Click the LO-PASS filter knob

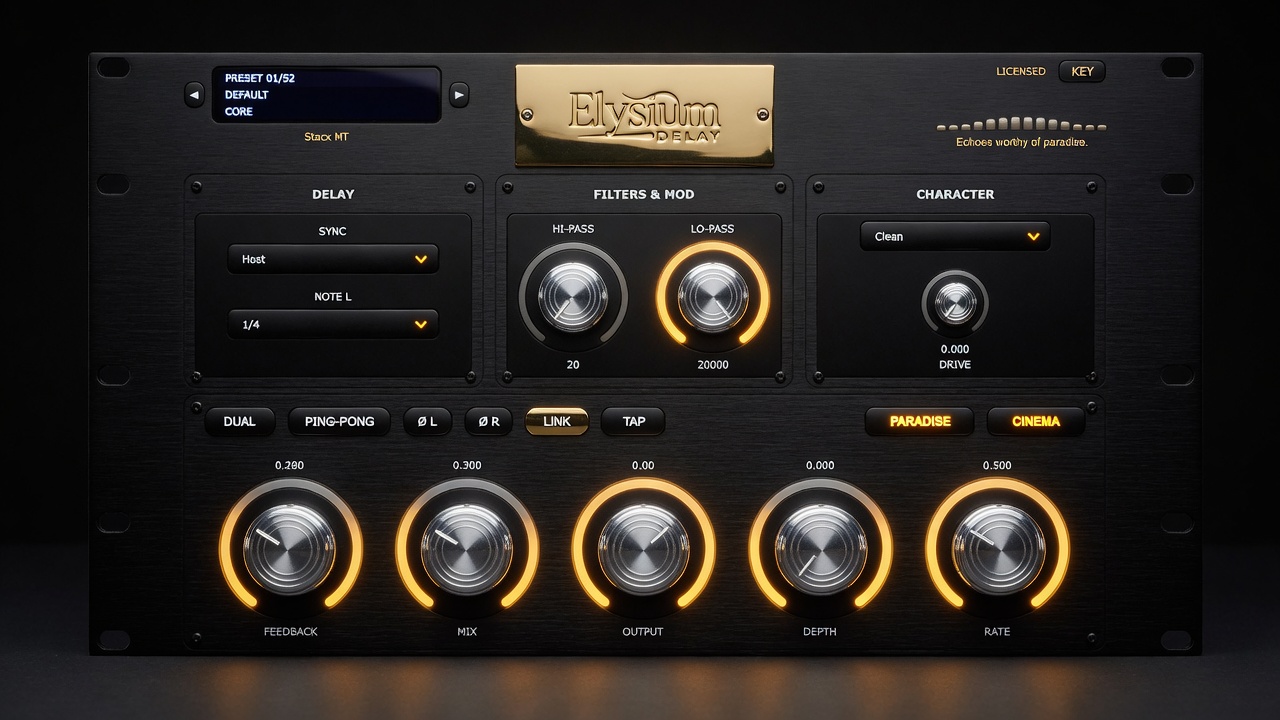click(x=713, y=297)
